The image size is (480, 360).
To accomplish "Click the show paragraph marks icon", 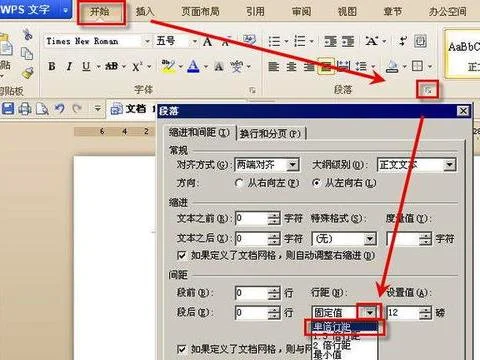I will point(403,41).
